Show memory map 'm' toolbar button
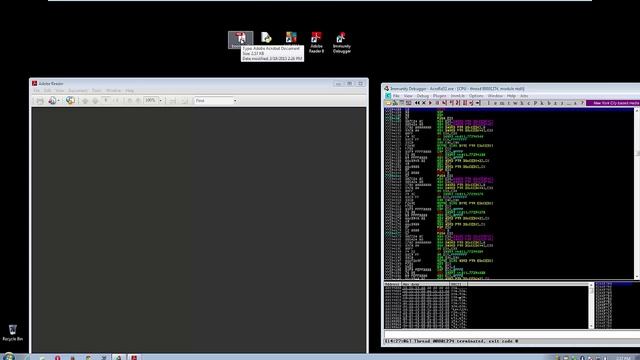This screenshot has height=360, width=640. pyautogui.click(x=502, y=103)
